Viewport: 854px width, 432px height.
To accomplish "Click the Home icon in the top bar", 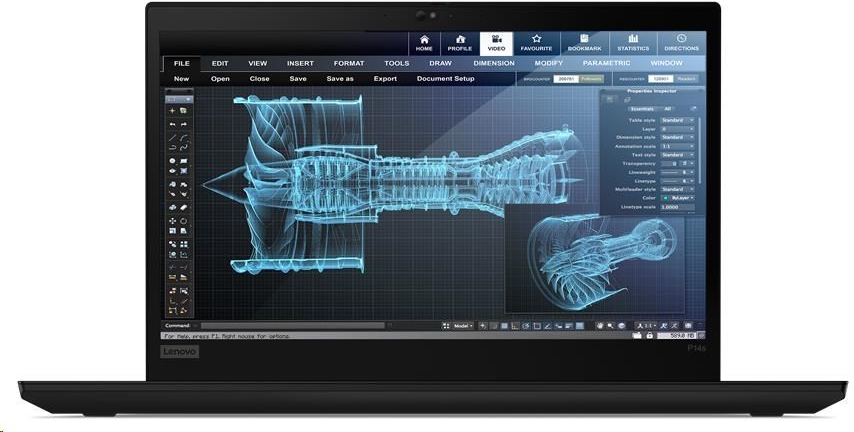I will click(x=425, y=42).
